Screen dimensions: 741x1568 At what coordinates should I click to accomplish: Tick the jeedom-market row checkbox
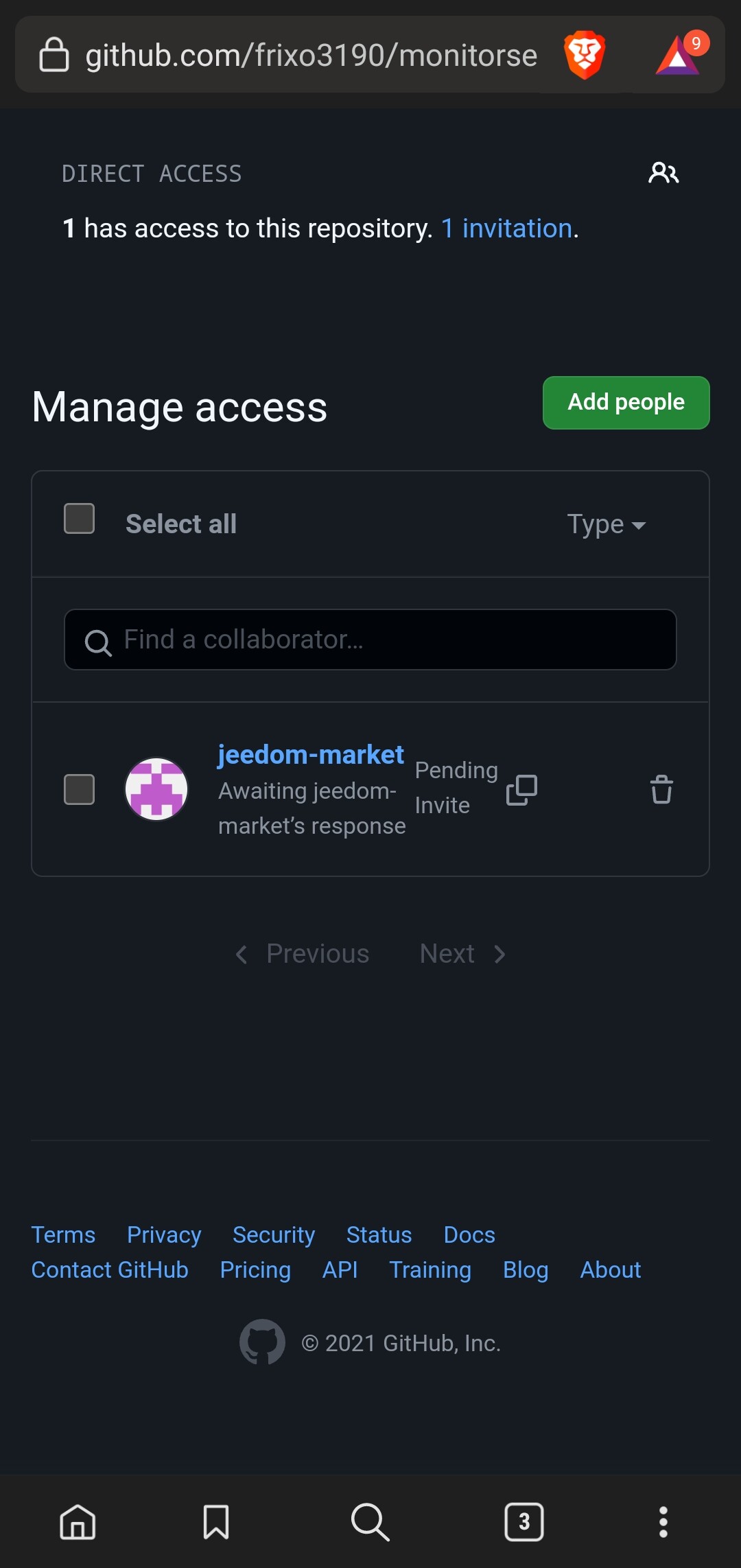tap(79, 789)
